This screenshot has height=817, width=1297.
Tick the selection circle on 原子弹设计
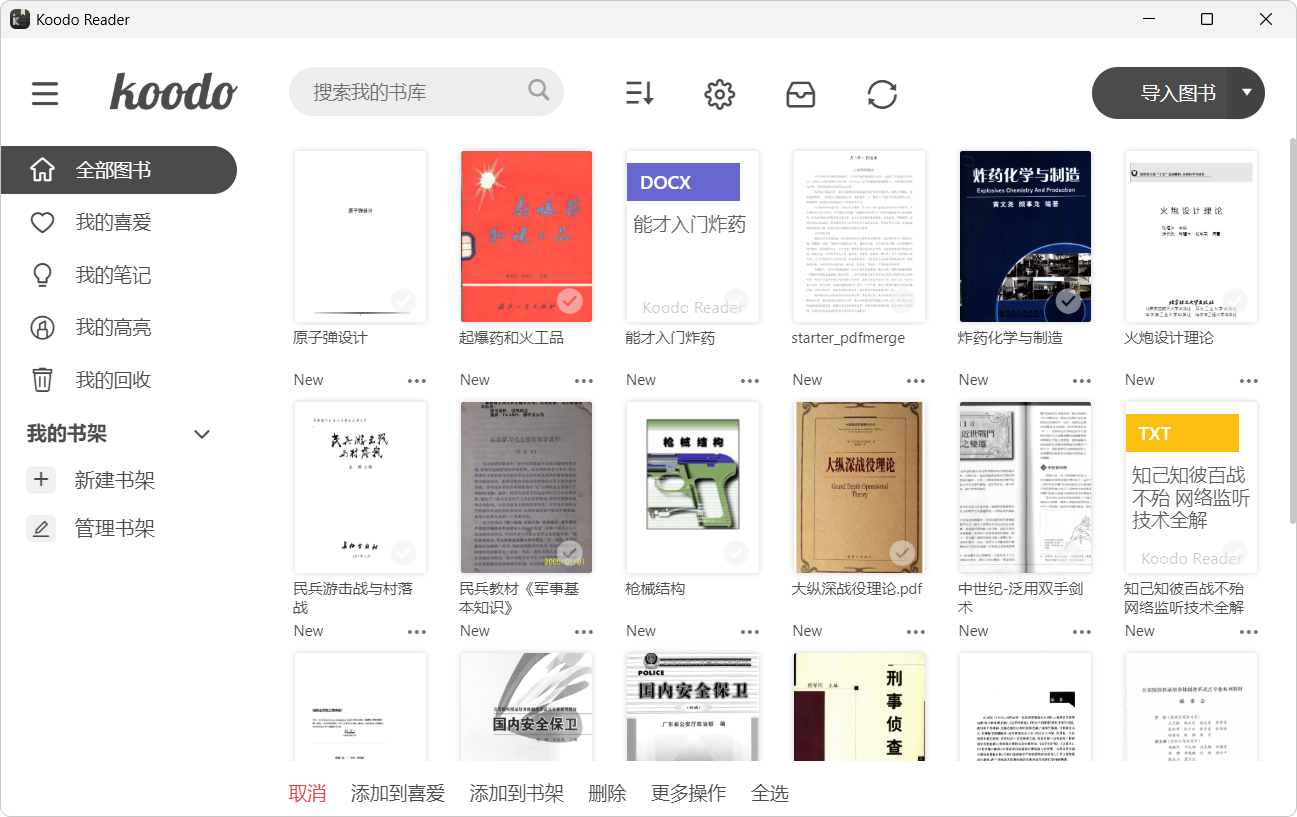(x=404, y=301)
